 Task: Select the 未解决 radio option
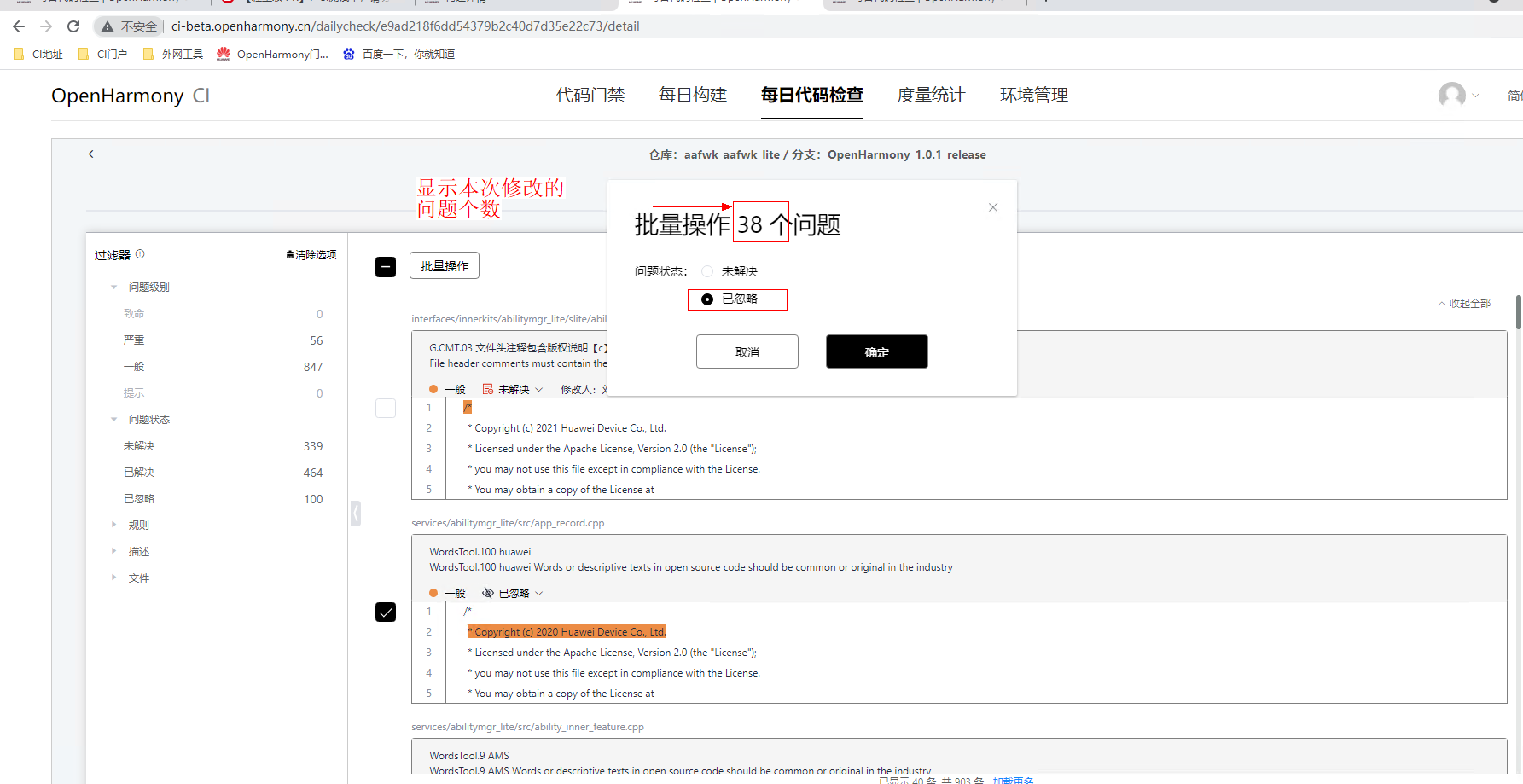[x=707, y=271]
